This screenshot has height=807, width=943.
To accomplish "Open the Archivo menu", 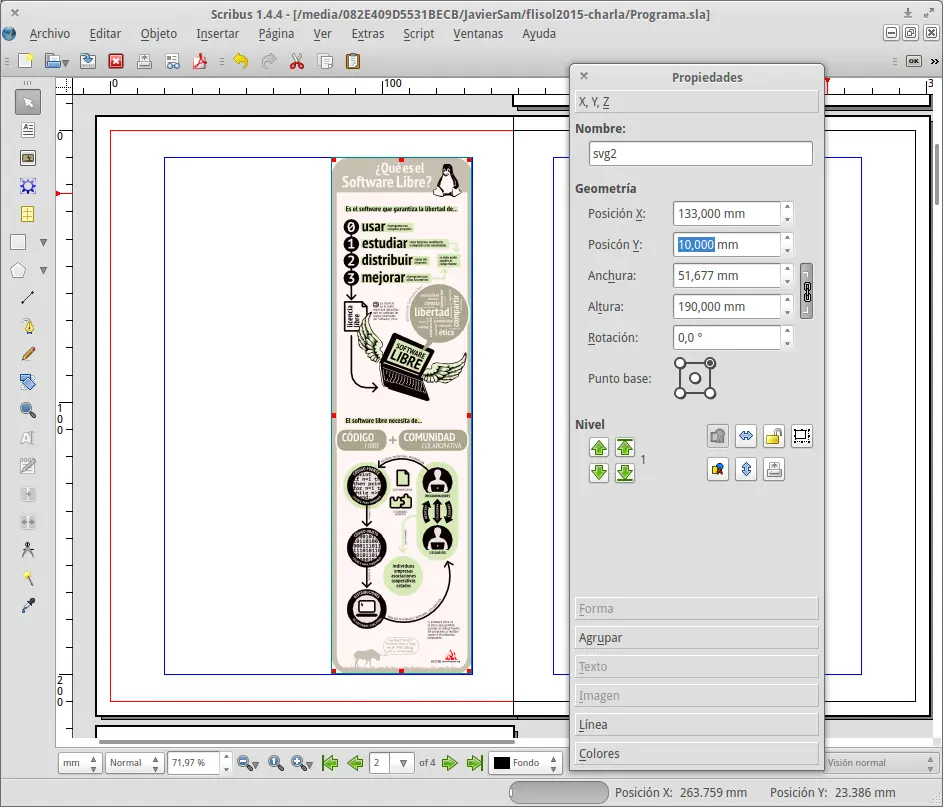I will pyautogui.click(x=49, y=34).
